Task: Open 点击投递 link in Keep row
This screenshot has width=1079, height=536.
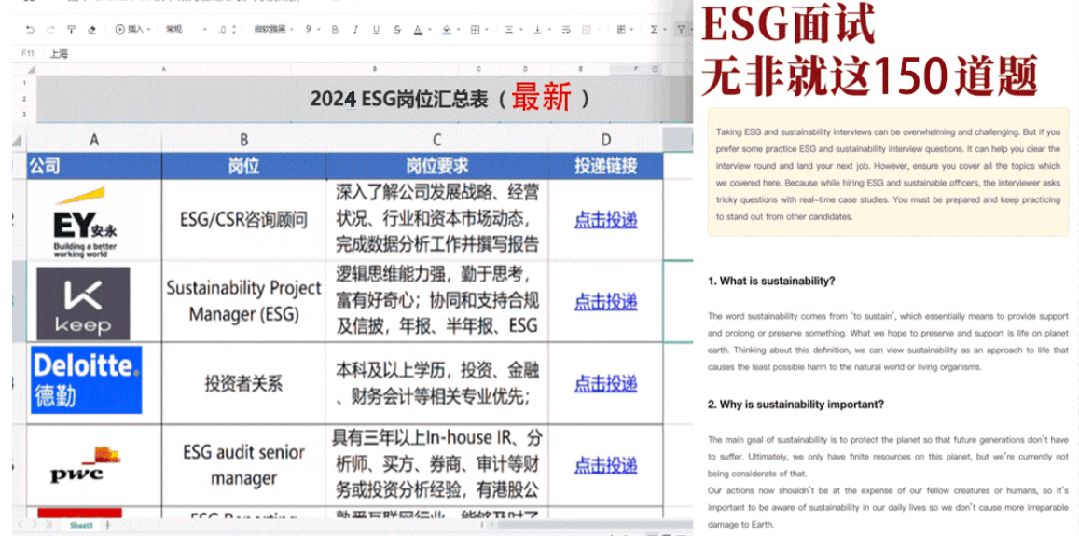Action: [x=606, y=301]
